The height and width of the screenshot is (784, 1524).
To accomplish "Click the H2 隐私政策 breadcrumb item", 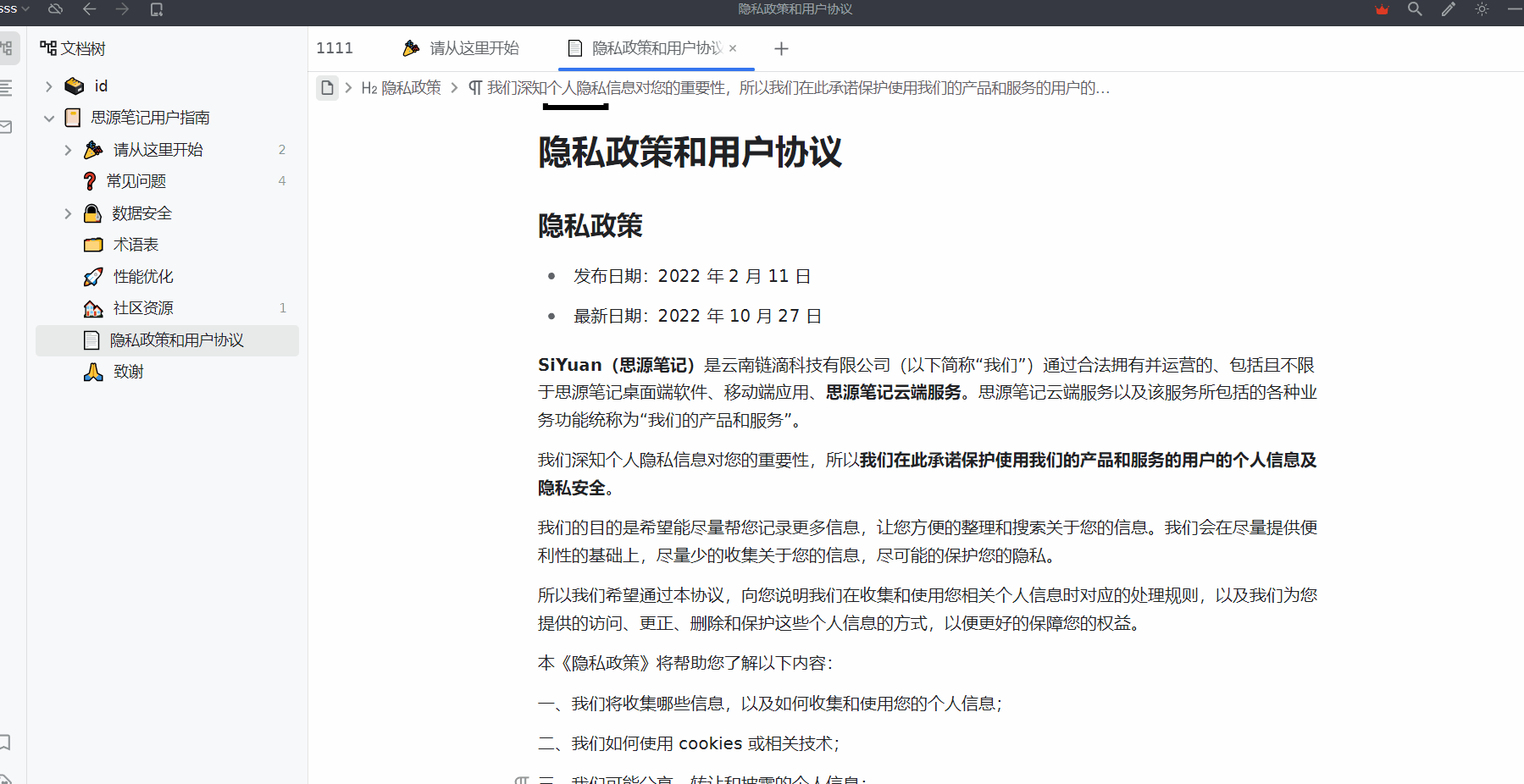I will click(401, 88).
